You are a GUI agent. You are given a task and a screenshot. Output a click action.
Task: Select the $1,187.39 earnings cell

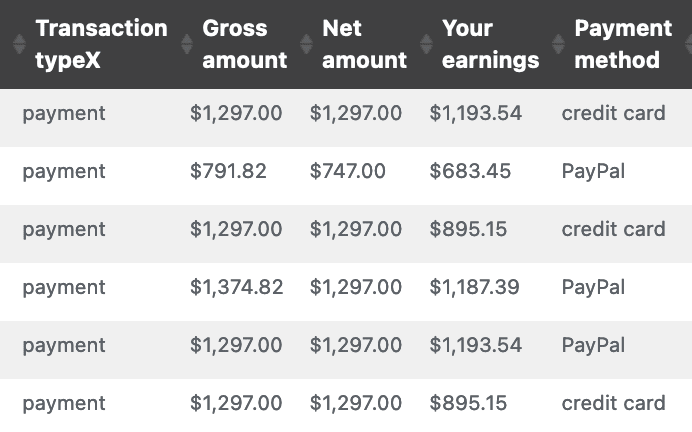tap(474, 287)
